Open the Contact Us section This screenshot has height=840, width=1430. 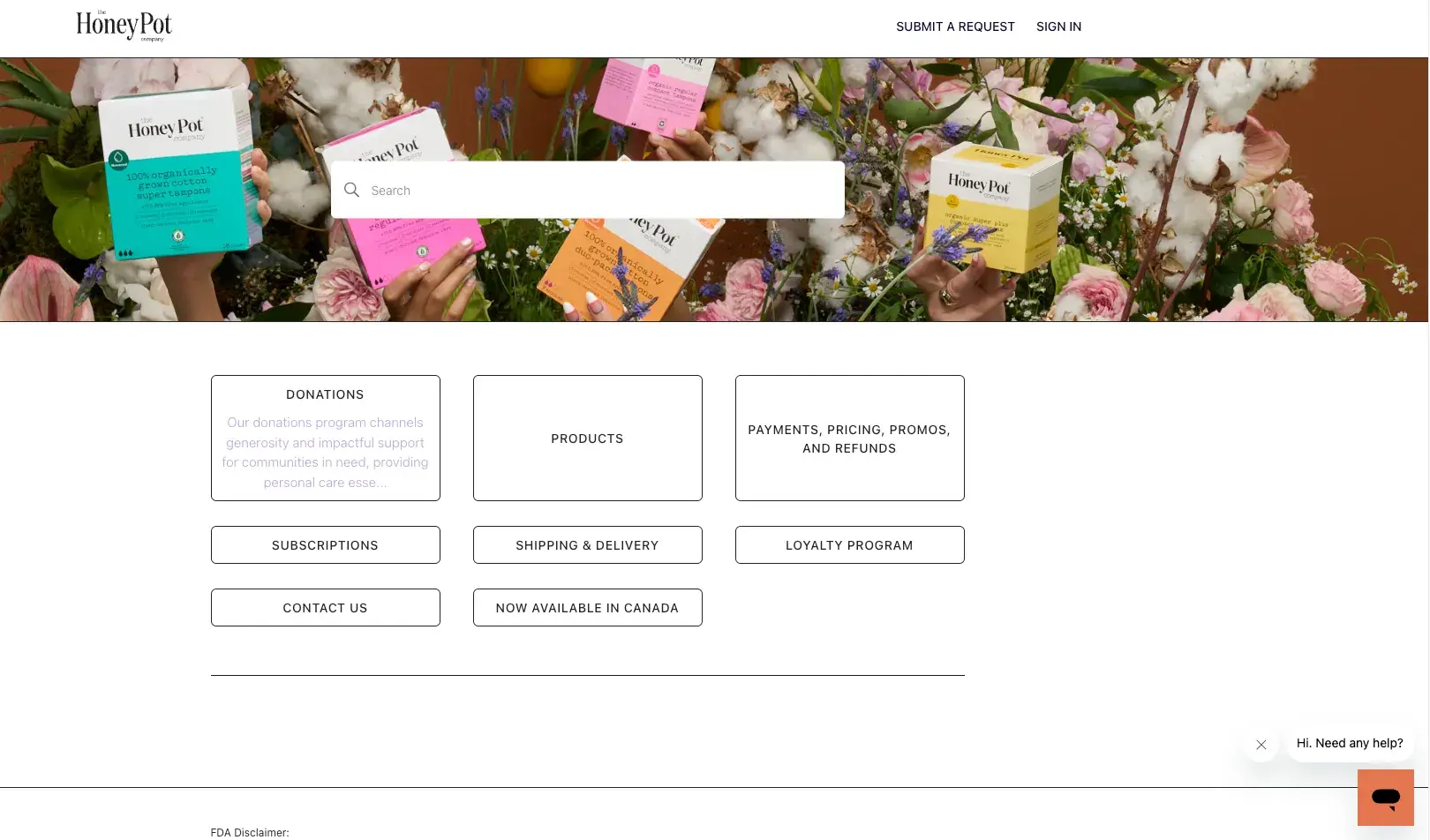325,607
